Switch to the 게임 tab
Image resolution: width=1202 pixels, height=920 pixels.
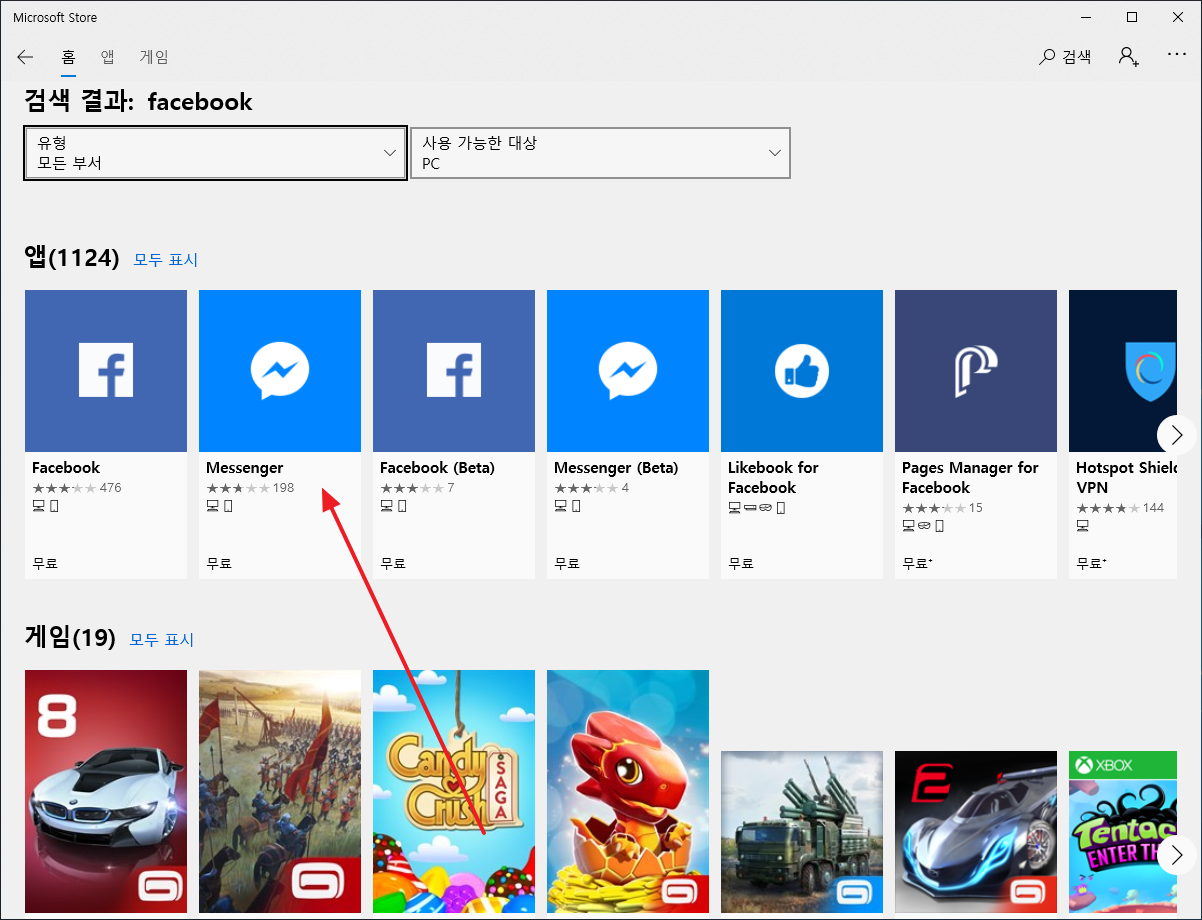click(154, 57)
